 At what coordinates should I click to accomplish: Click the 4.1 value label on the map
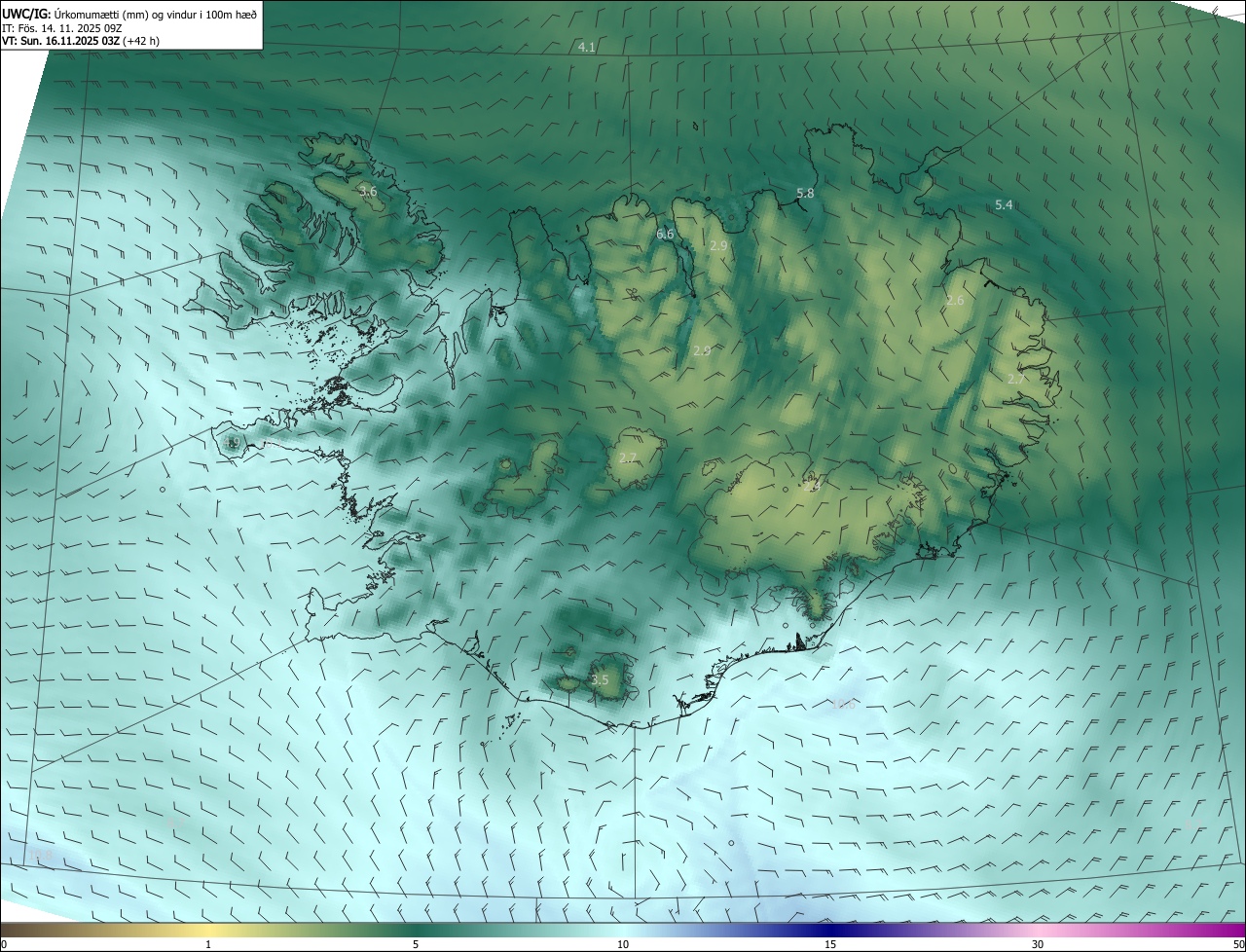[x=586, y=47]
